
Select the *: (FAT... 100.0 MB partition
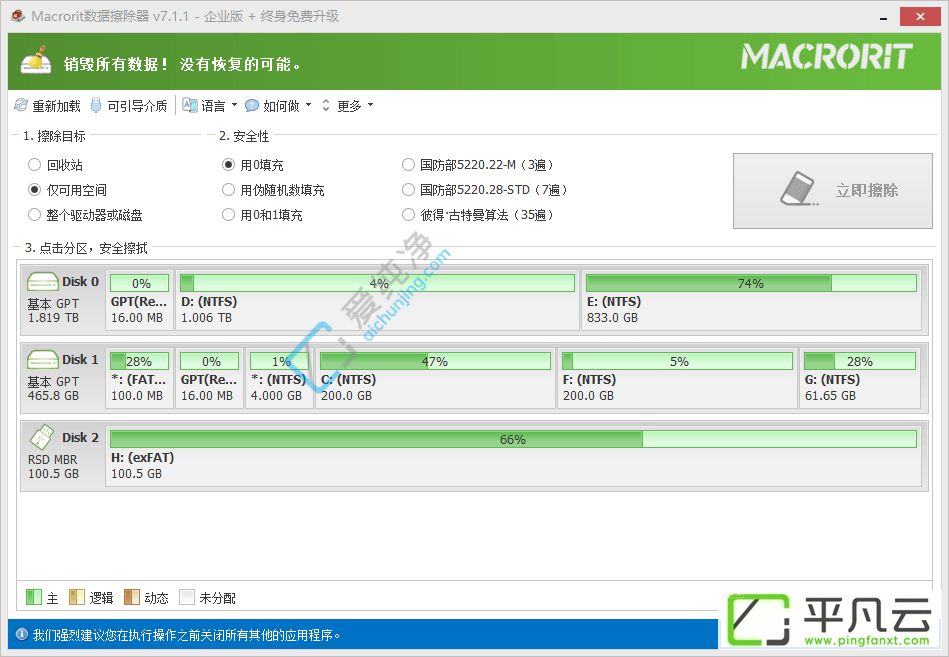[139, 378]
